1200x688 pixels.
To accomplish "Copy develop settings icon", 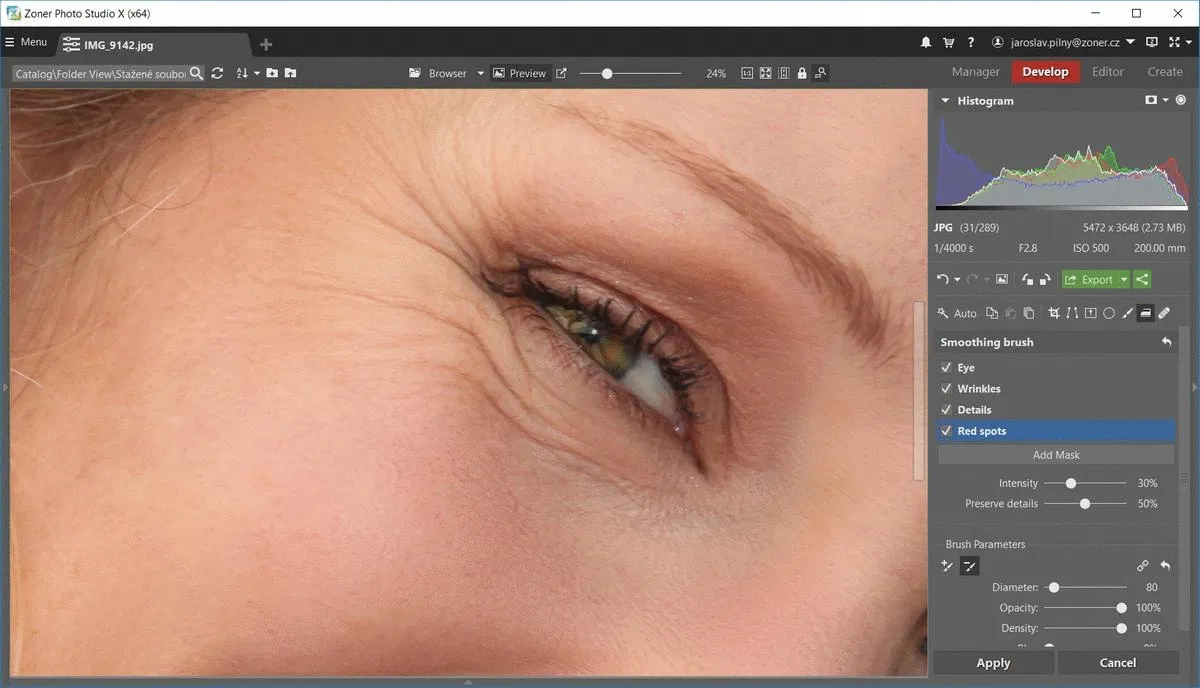I will click(x=992, y=313).
